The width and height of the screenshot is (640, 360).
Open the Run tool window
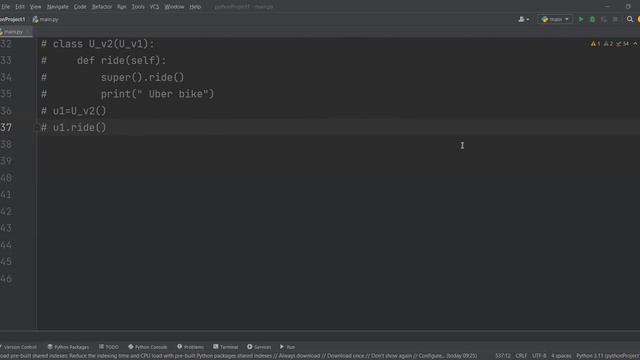pyautogui.click(x=288, y=347)
